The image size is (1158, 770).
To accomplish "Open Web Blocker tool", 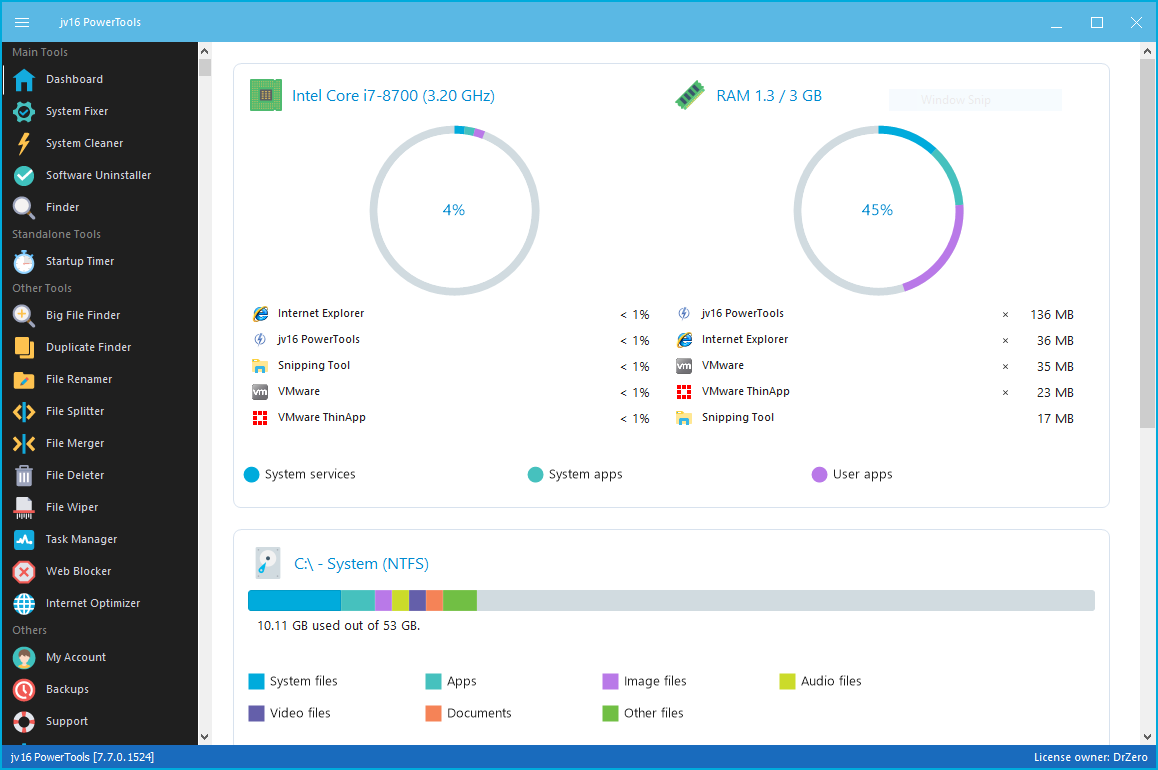I will point(100,571).
